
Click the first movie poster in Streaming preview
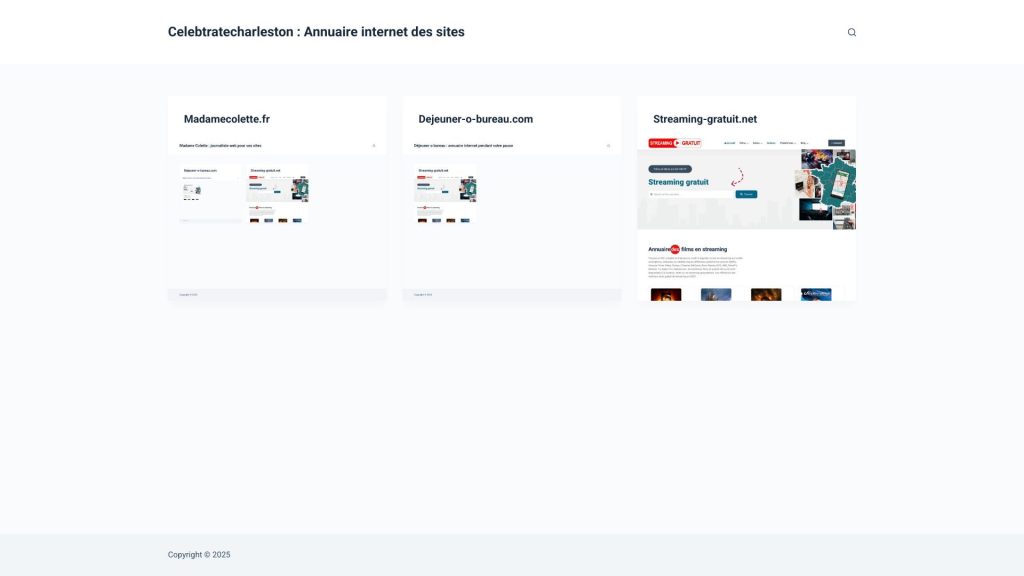666,295
